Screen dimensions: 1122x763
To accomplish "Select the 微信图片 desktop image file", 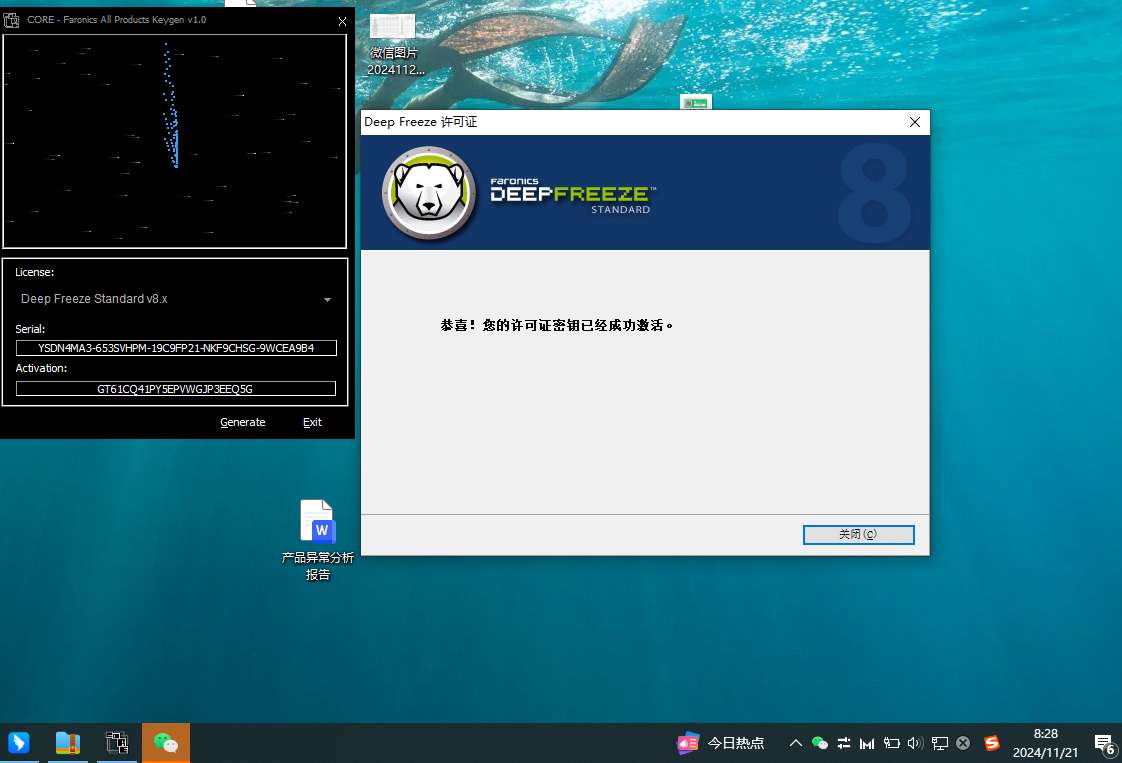I will [393, 44].
